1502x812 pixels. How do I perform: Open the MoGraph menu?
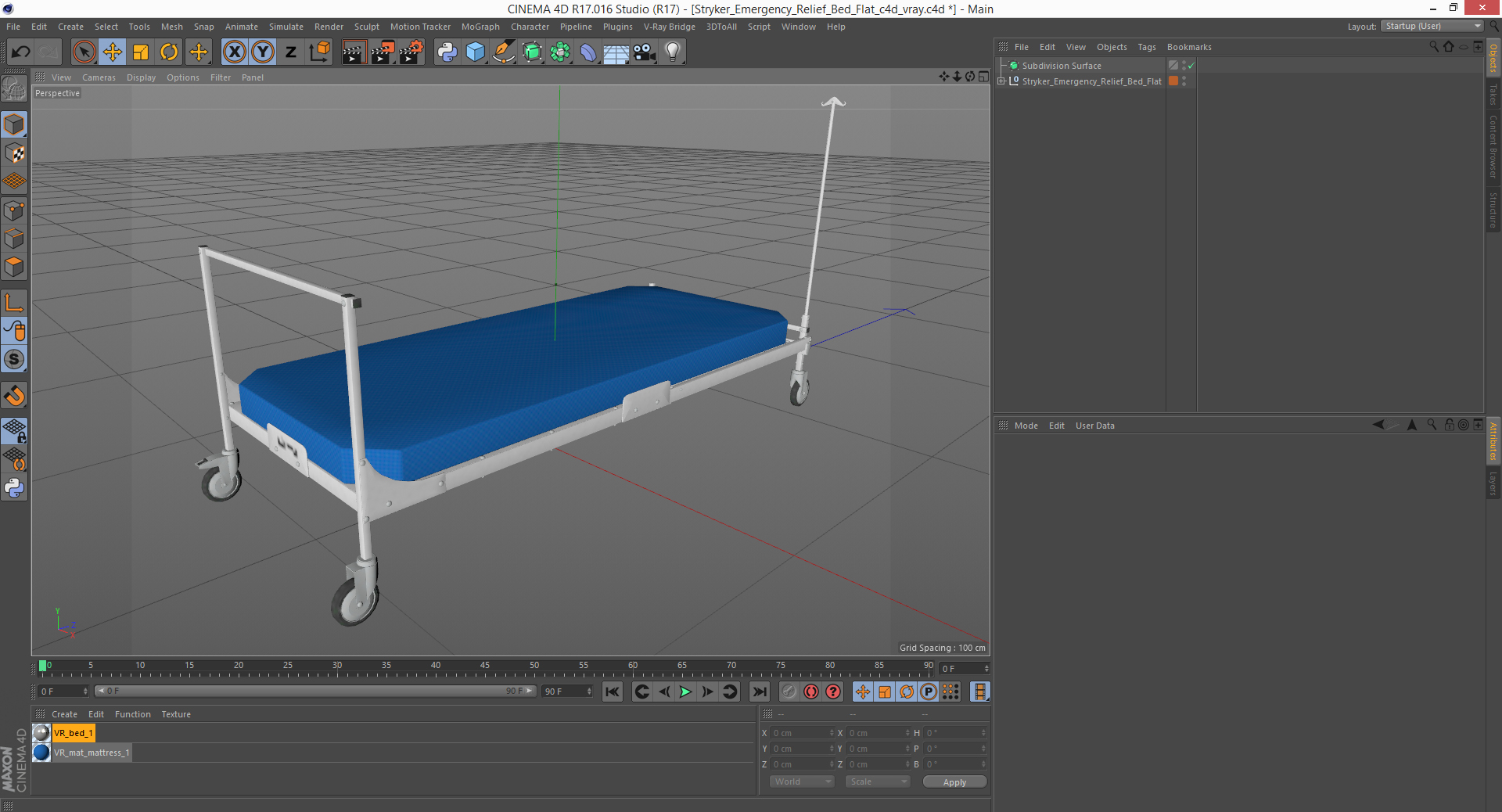[480, 27]
